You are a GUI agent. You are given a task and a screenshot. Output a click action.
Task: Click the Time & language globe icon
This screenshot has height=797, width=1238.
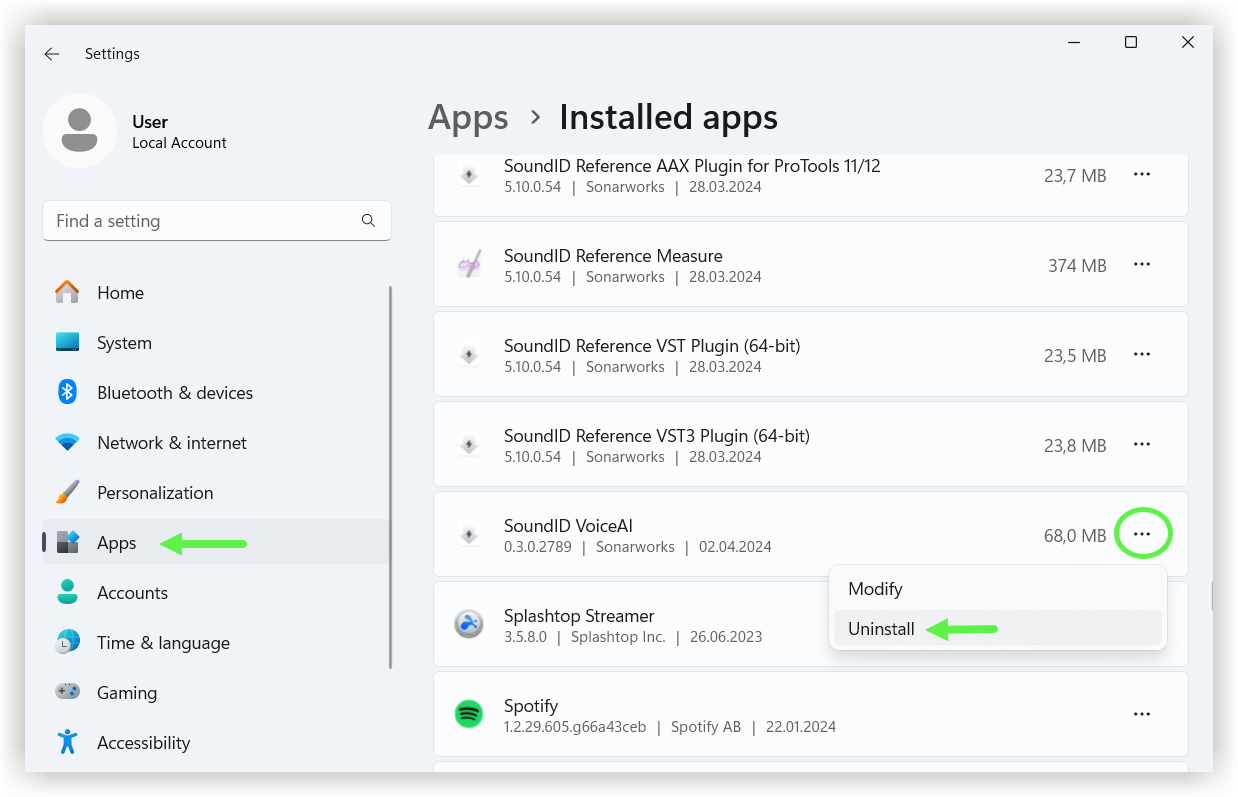pos(67,642)
